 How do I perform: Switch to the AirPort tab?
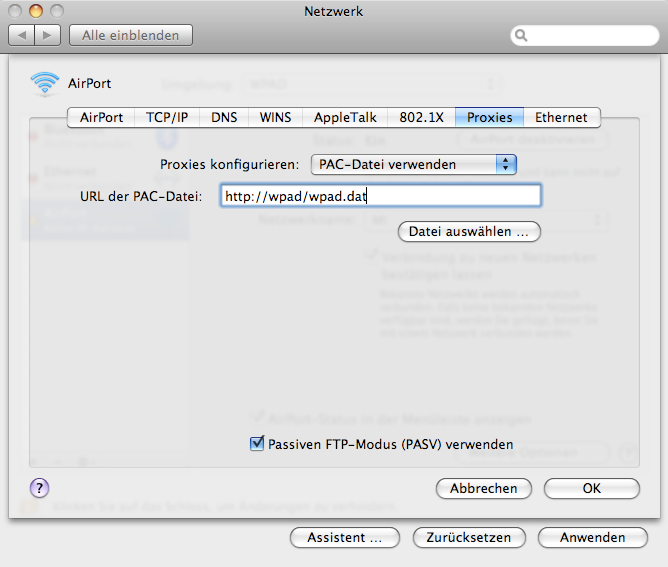pyautogui.click(x=101, y=117)
